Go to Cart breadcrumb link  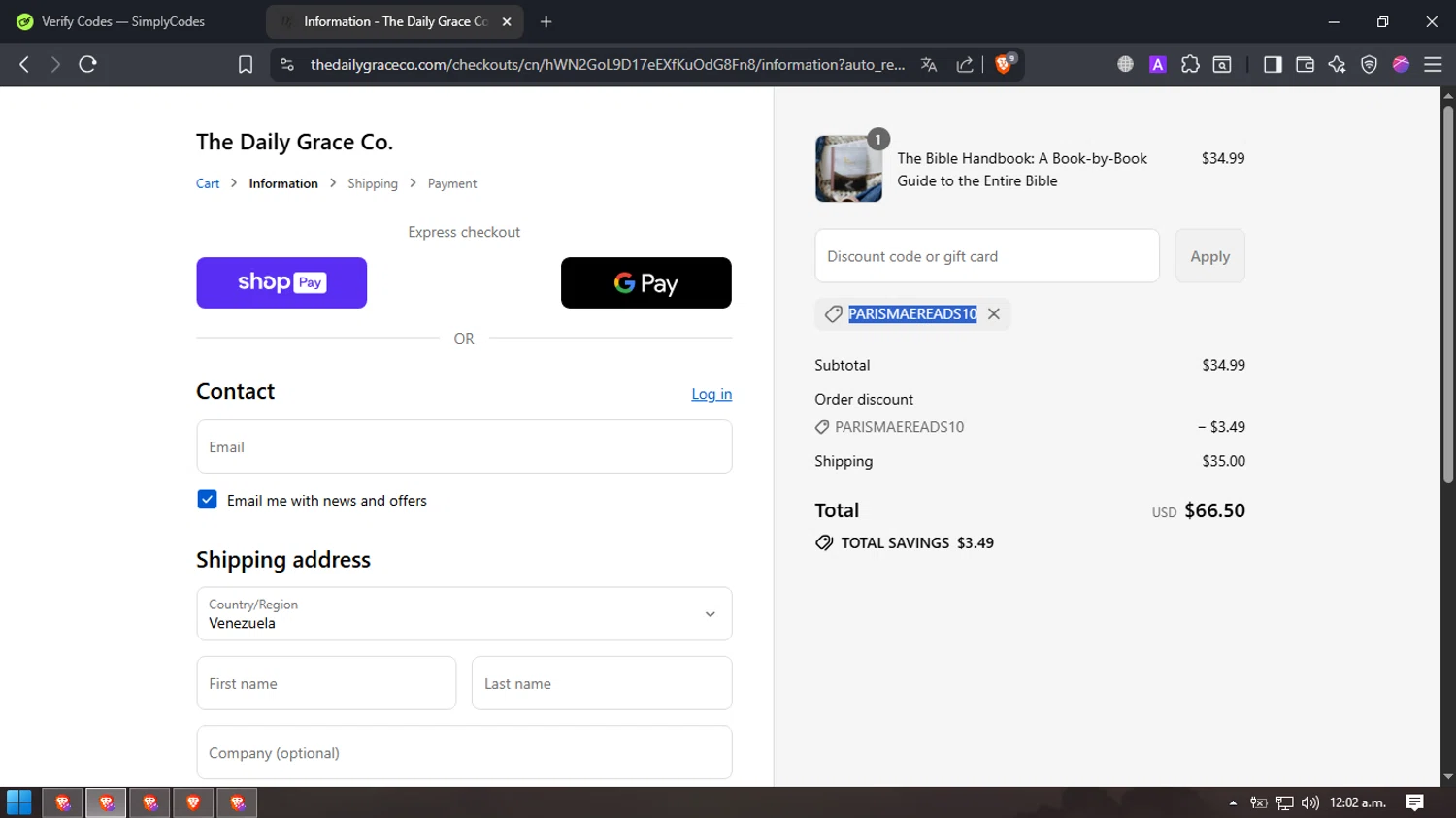point(208,183)
